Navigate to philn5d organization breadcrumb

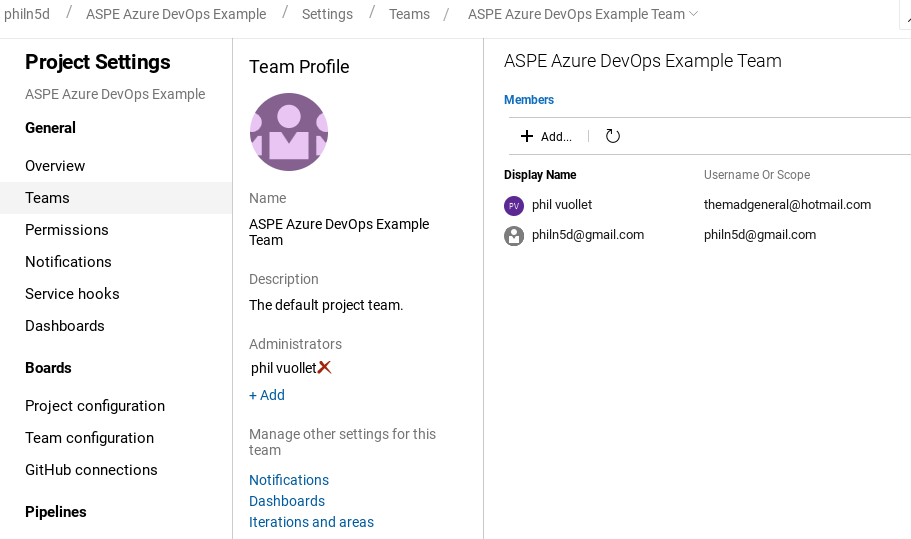coord(27,13)
